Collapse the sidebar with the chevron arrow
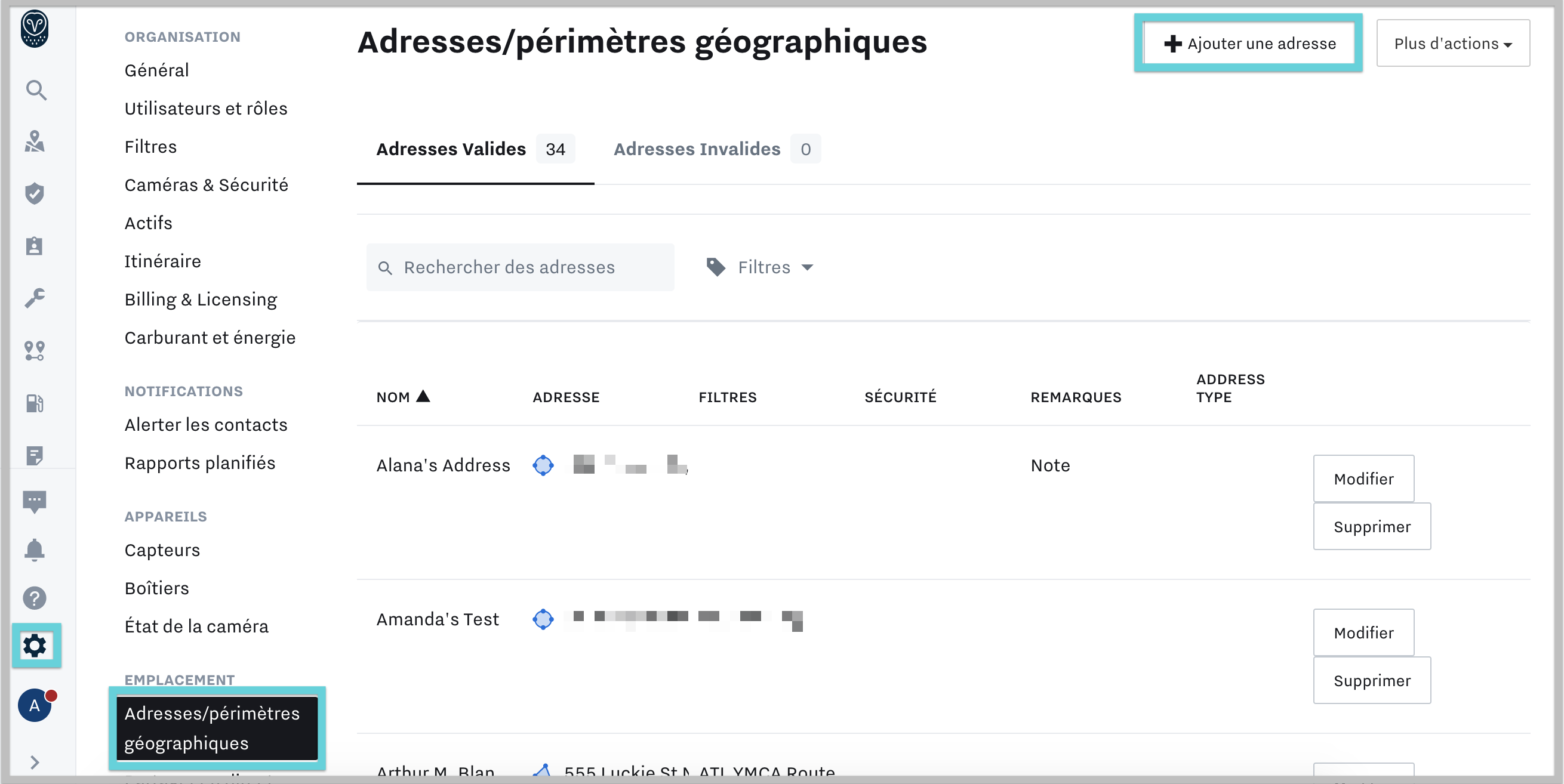Image resolution: width=1564 pixels, height=784 pixels. (x=35, y=763)
